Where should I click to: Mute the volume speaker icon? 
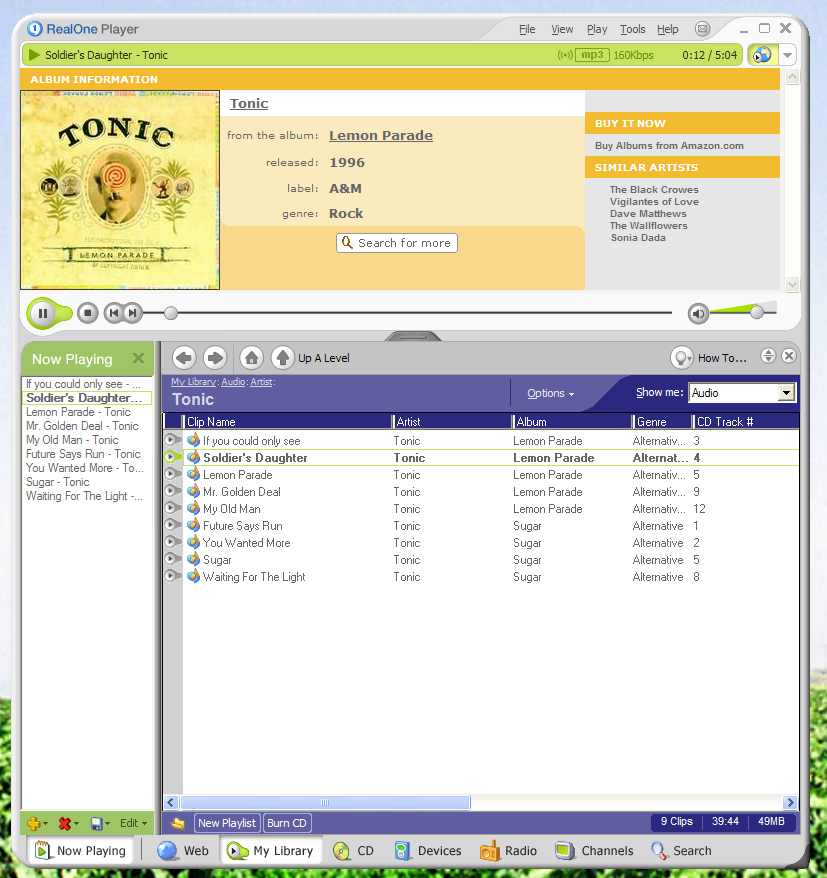tap(698, 314)
